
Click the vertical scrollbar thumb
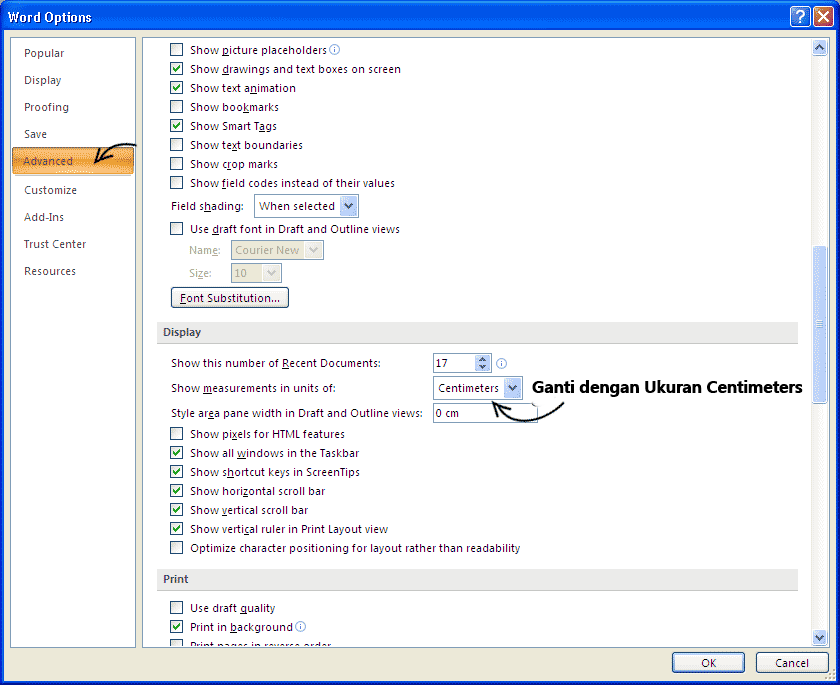coord(820,324)
